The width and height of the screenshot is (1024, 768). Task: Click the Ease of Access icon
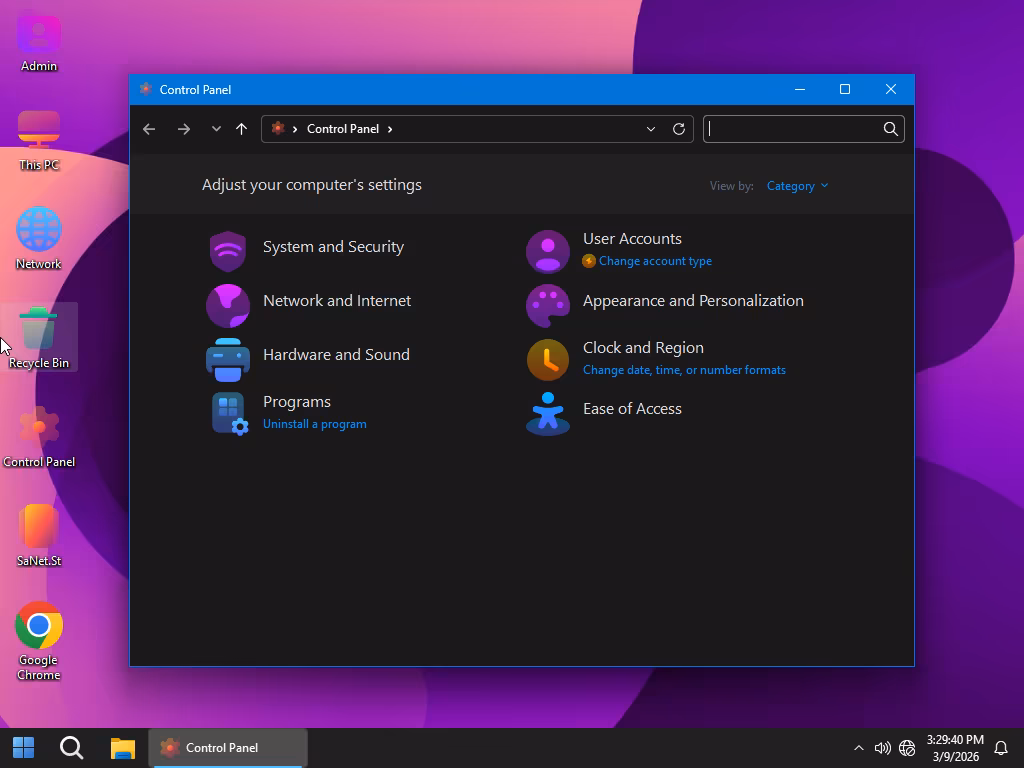click(547, 413)
